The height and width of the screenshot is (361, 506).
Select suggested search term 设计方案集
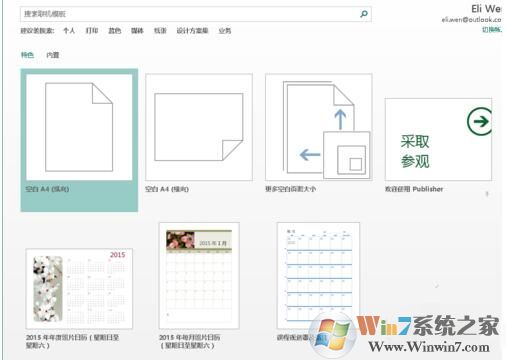(192, 31)
